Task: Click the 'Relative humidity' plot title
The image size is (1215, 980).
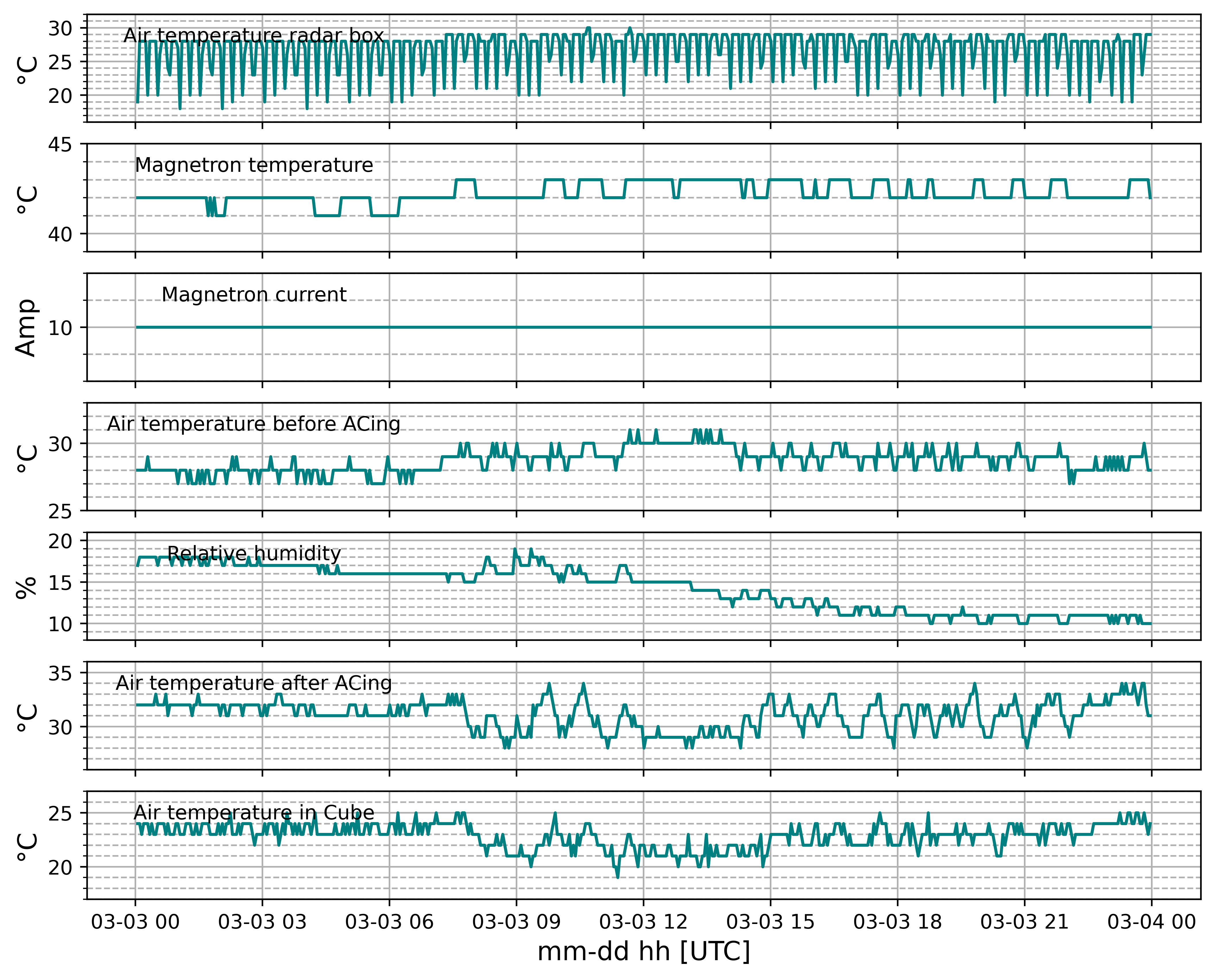Action: pyautogui.click(x=254, y=554)
